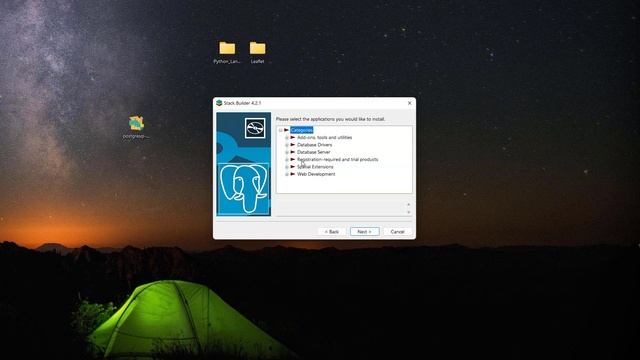Expand Registration-required and trial products
This screenshot has width=640, height=360.
[x=287, y=160]
